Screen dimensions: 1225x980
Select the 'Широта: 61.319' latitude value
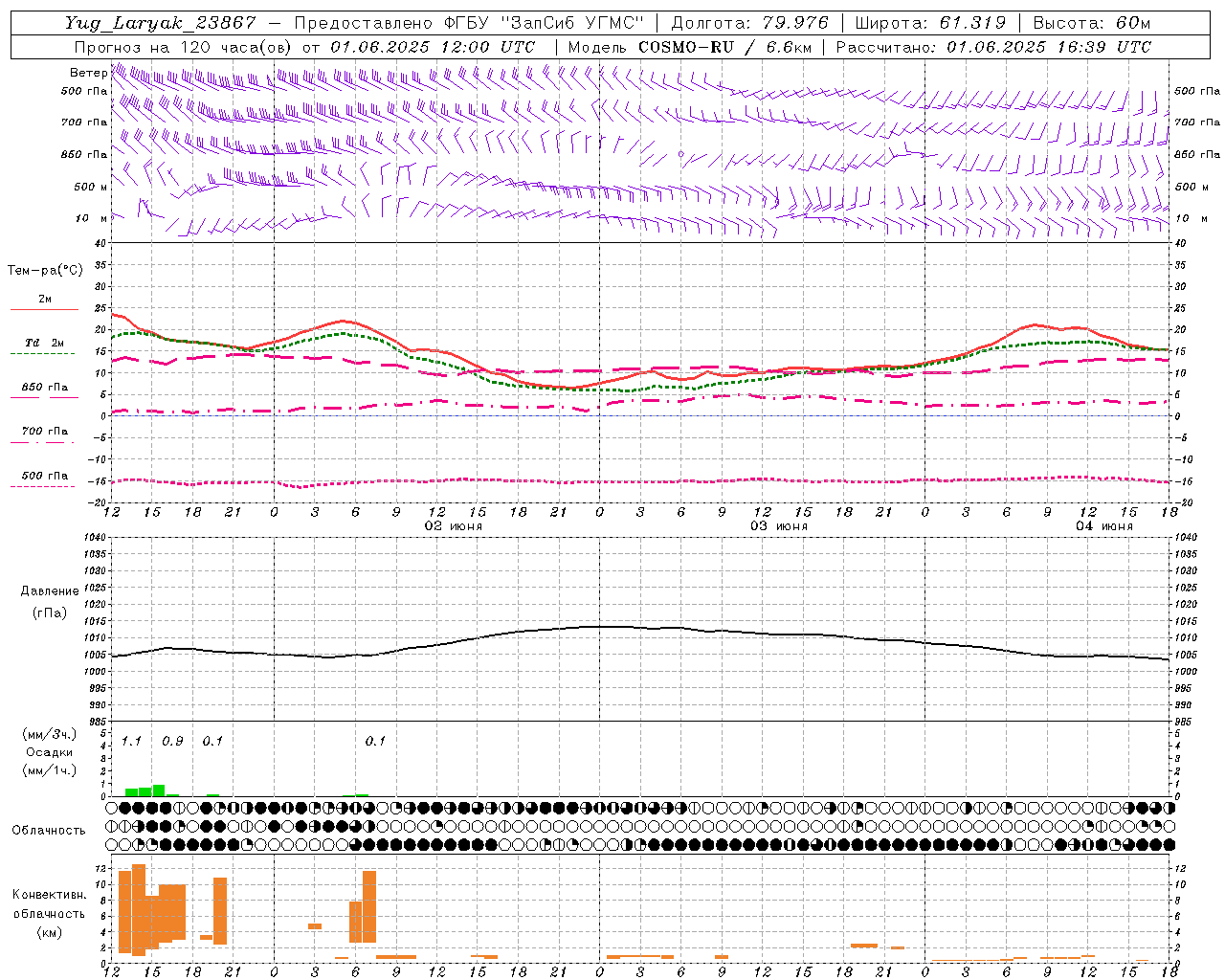(930, 23)
